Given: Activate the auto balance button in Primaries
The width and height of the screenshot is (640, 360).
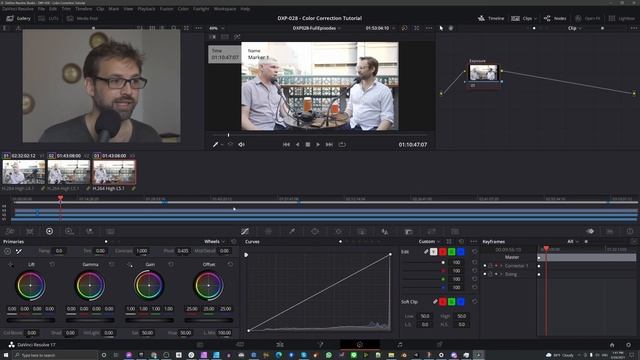Looking at the screenshot, I should (8, 251).
